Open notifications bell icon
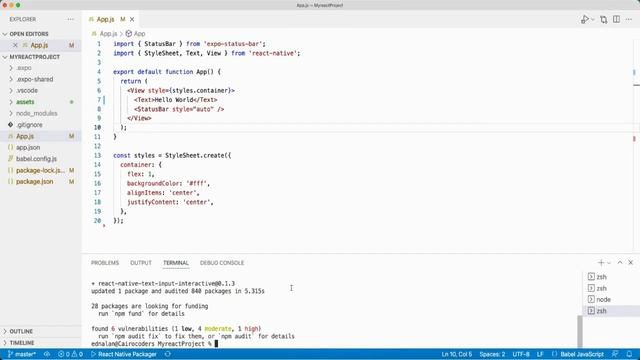This screenshot has width=640, height=360. (629, 354)
